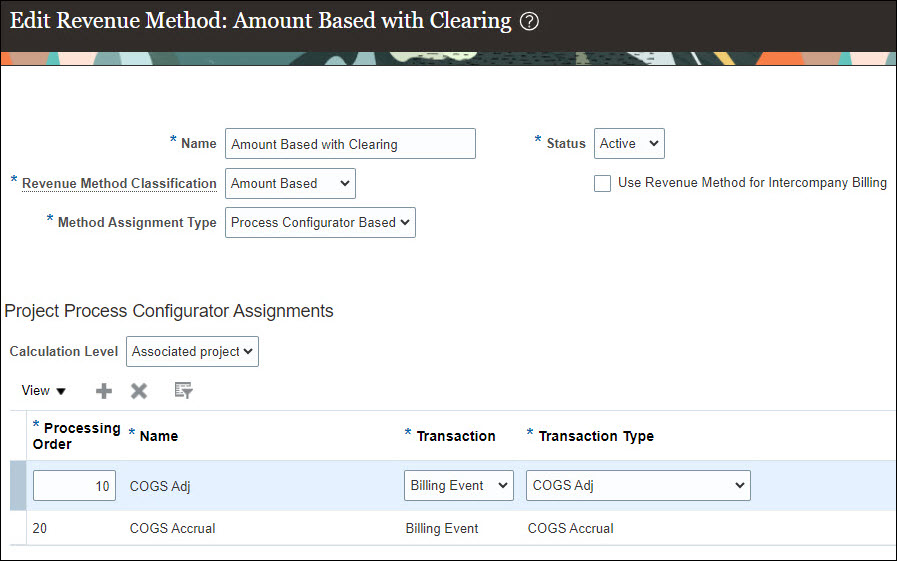Expand the Transaction Billing Event dropdown

pos(459,486)
